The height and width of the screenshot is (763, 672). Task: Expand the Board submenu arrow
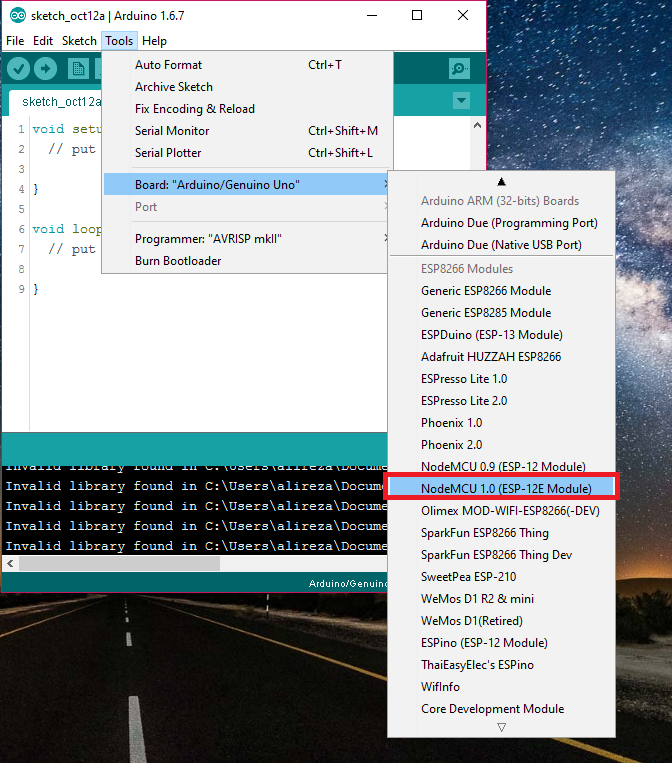(385, 184)
